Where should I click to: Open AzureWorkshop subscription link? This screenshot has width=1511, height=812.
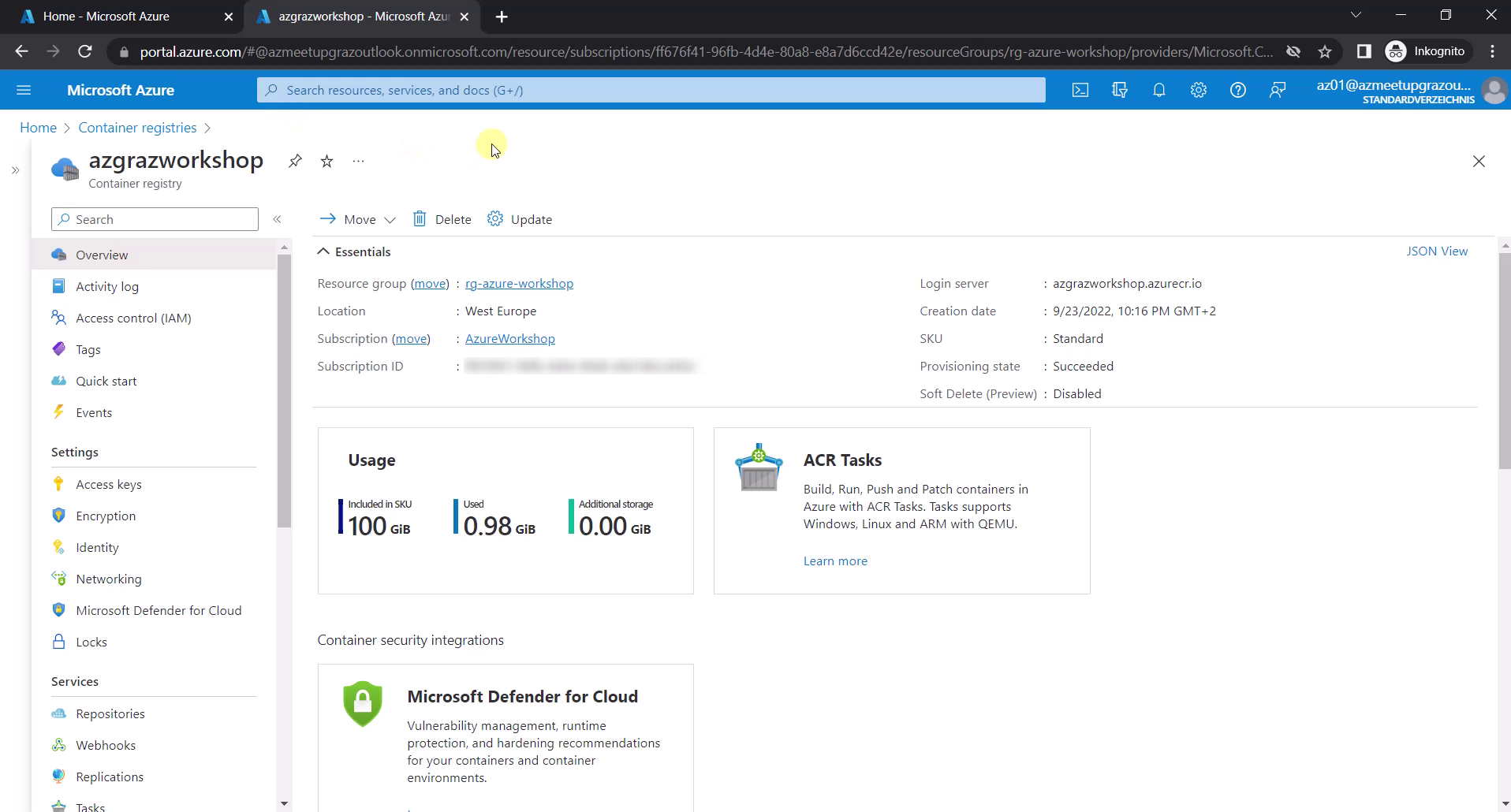point(510,339)
